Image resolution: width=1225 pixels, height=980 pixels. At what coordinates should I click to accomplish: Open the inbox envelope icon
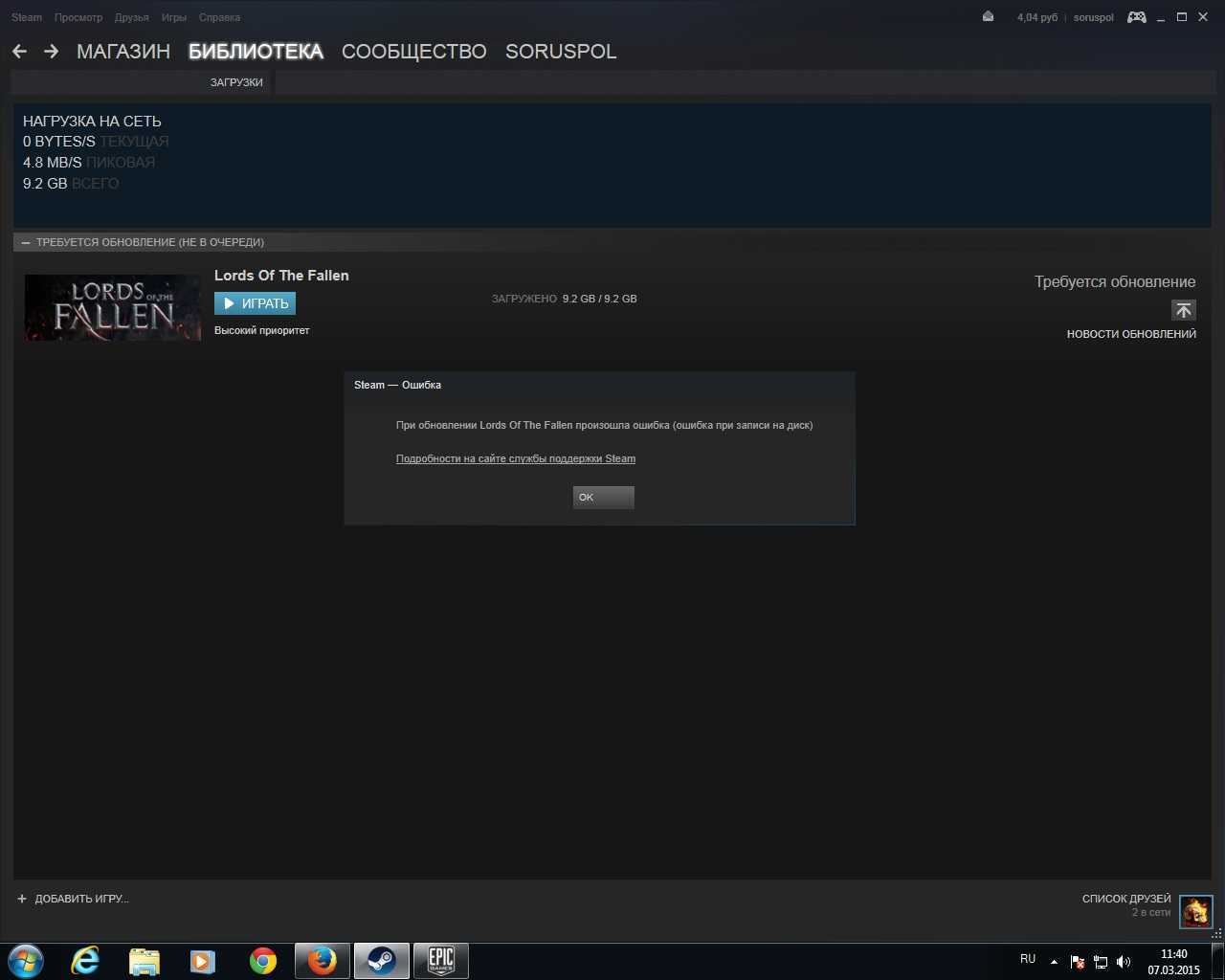tap(988, 17)
